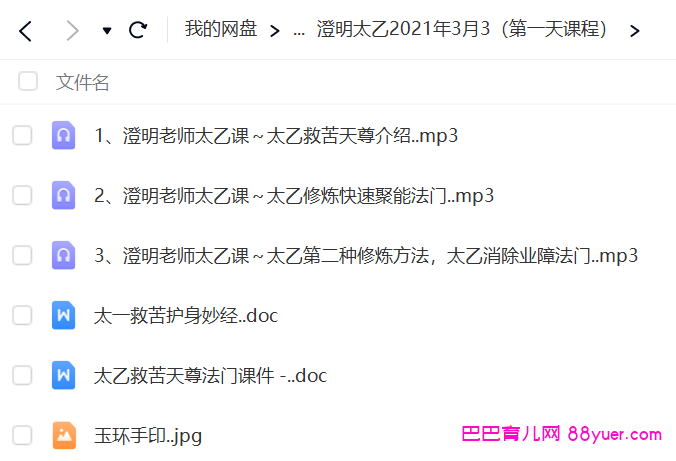676x461 pixels.
Task: Go forward with the right arrow icon
Action: 72,31
